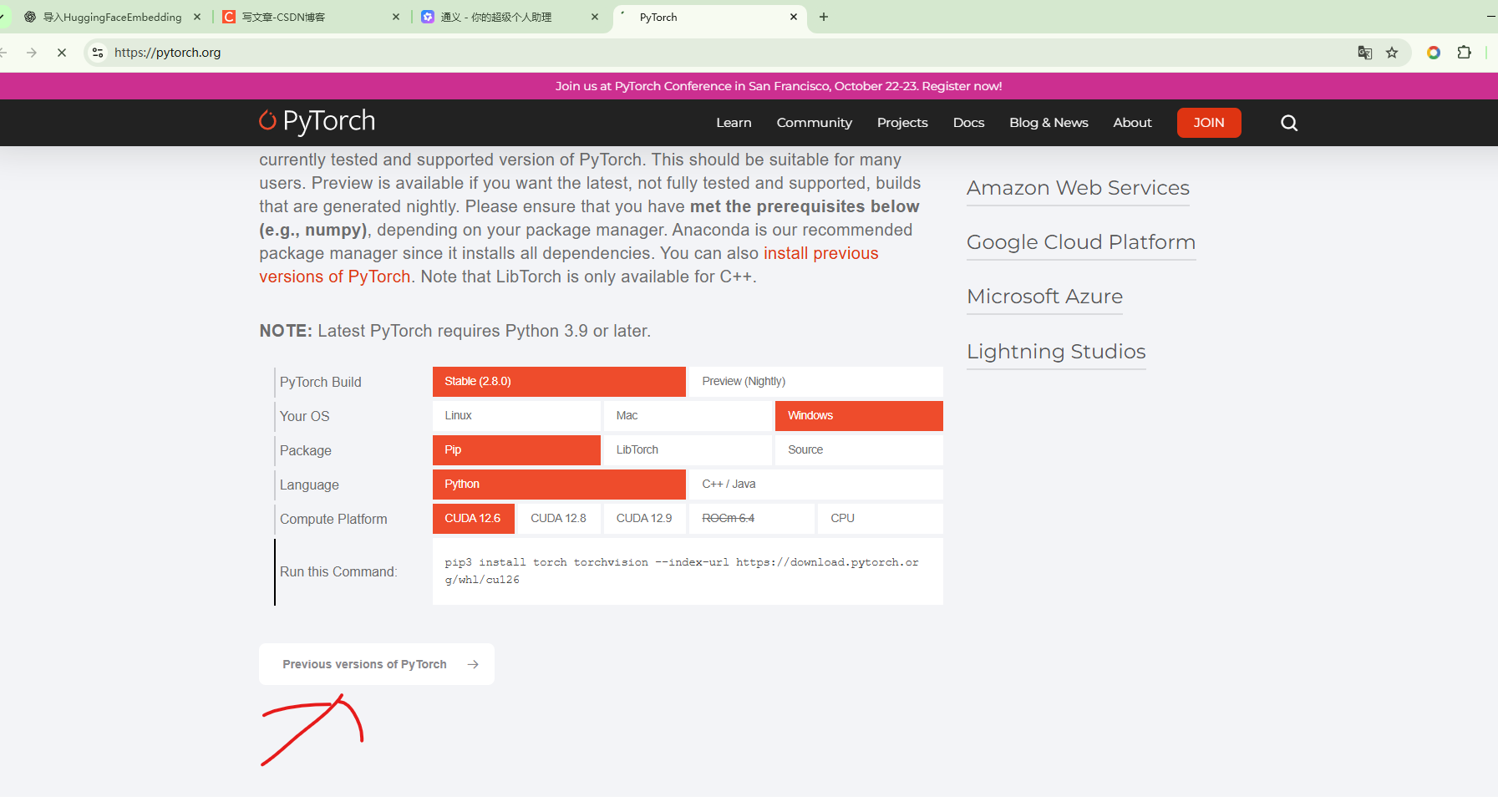Open site information icon in address bar
This screenshot has width=1498, height=812.
coord(98,53)
